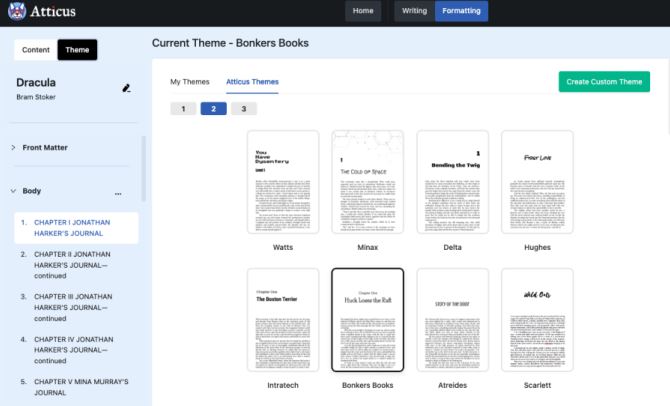Open Chapter III Jonathan Harker's Journal continued
Screen dimensions: 670x406
tap(76, 307)
